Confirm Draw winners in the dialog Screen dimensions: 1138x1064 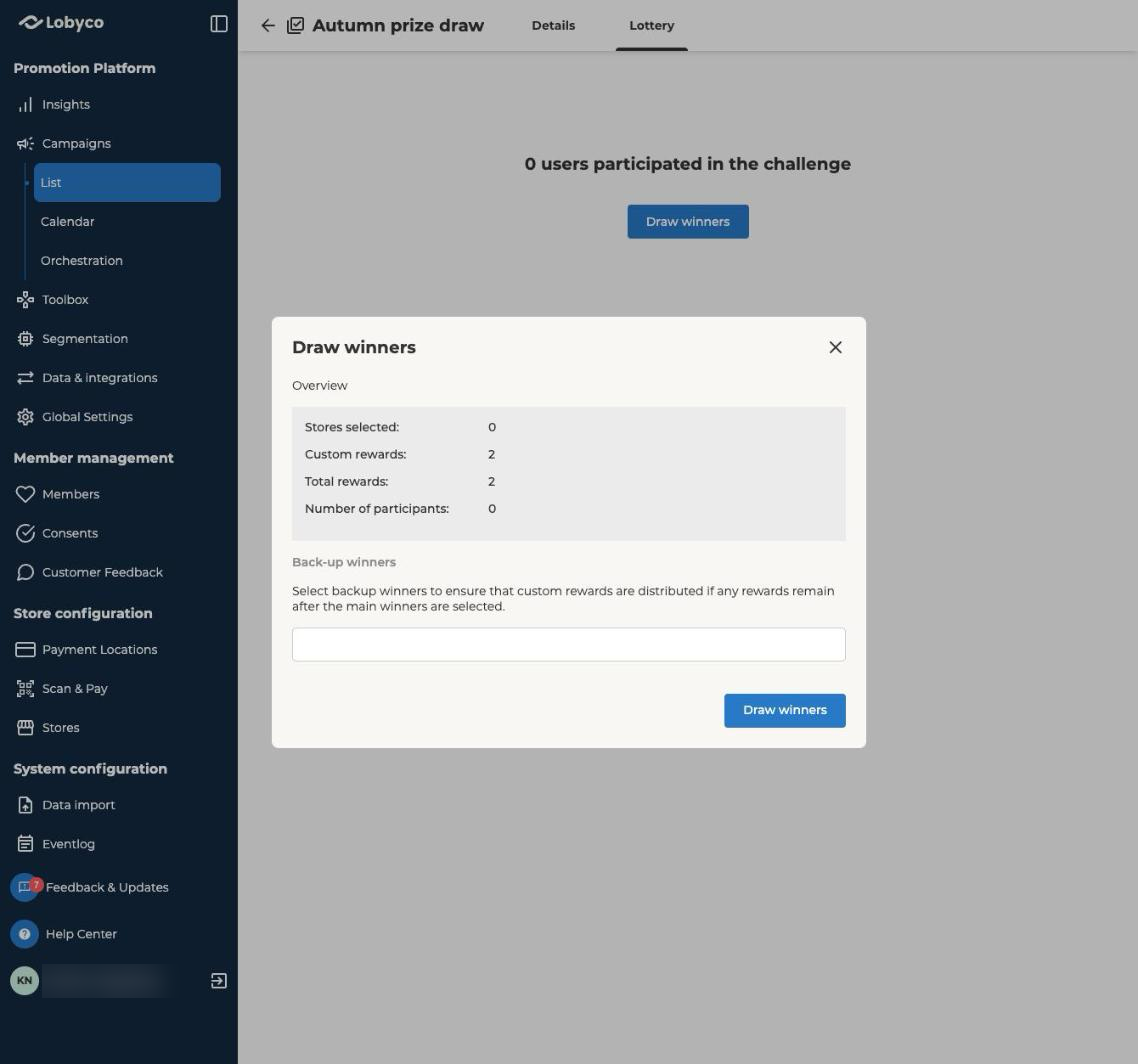tap(785, 711)
